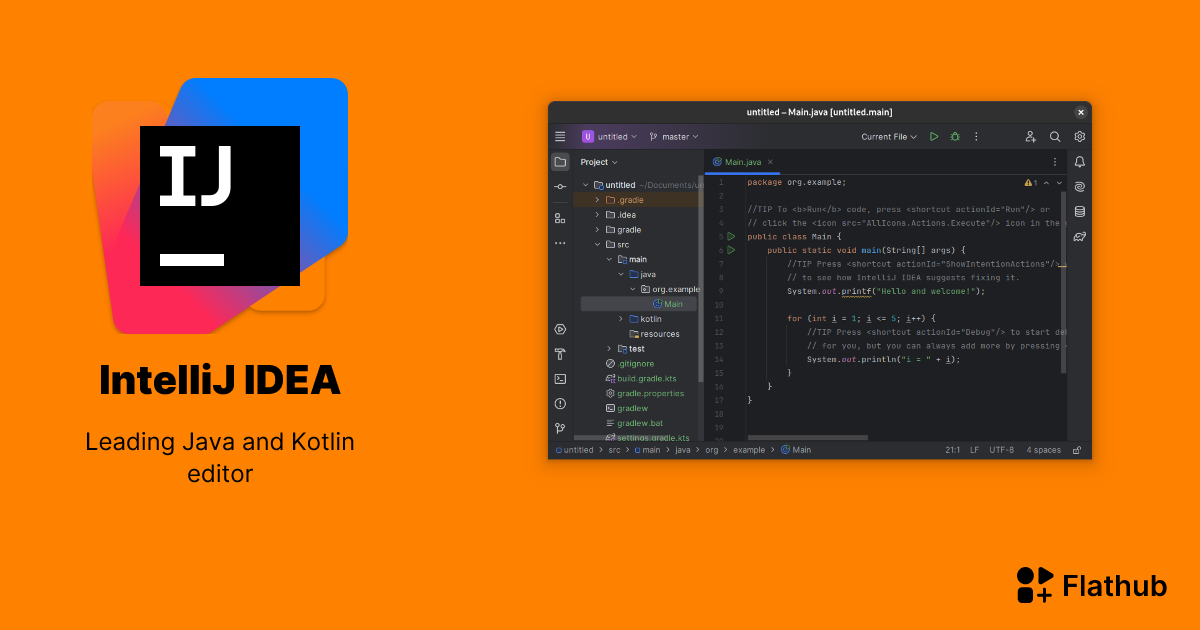Expand the .idea folder

[x=598, y=214]
